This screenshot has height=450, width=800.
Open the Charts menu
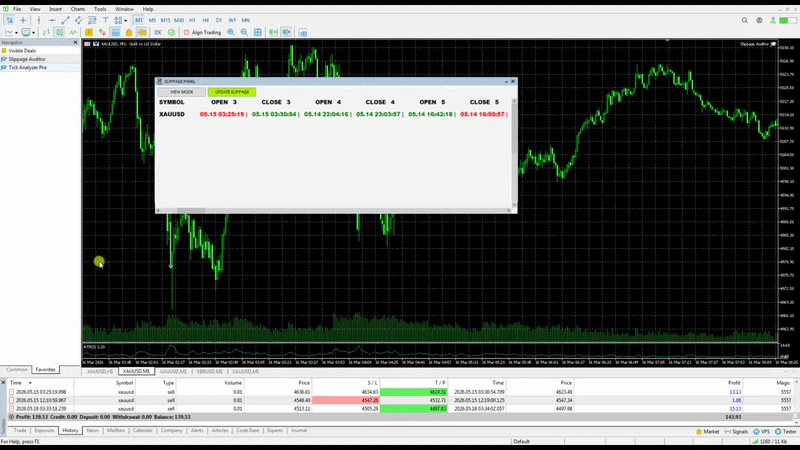(78, 9)
